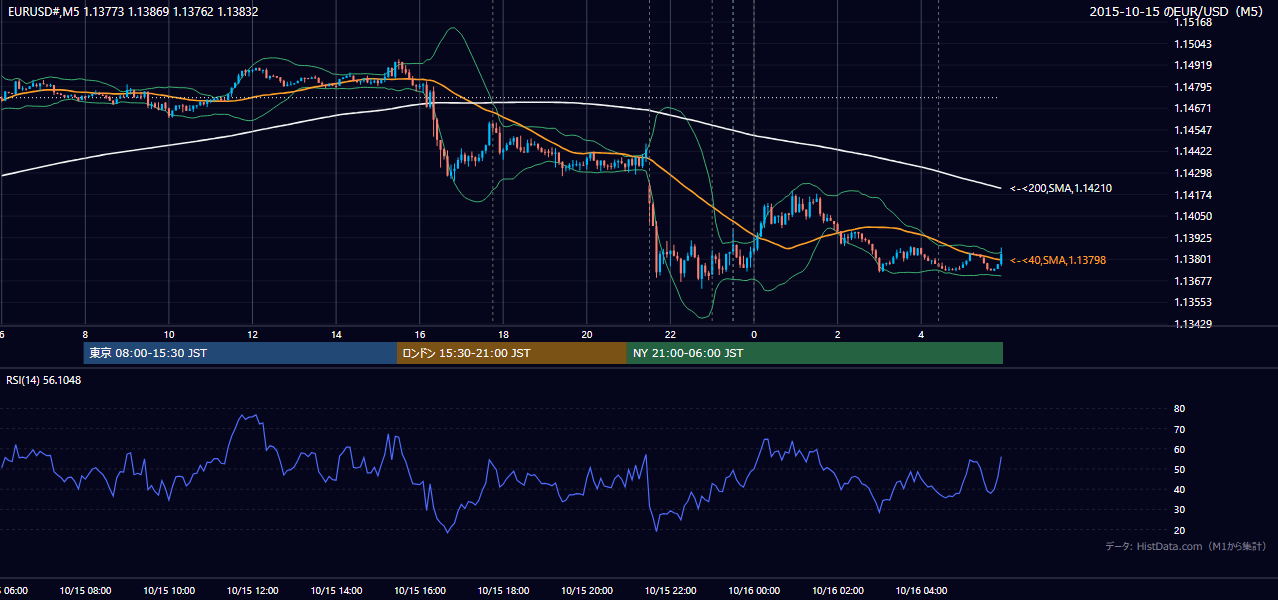Click the HistData.com data source credit
1278x600 pixels.
(x=1186, y=546)
